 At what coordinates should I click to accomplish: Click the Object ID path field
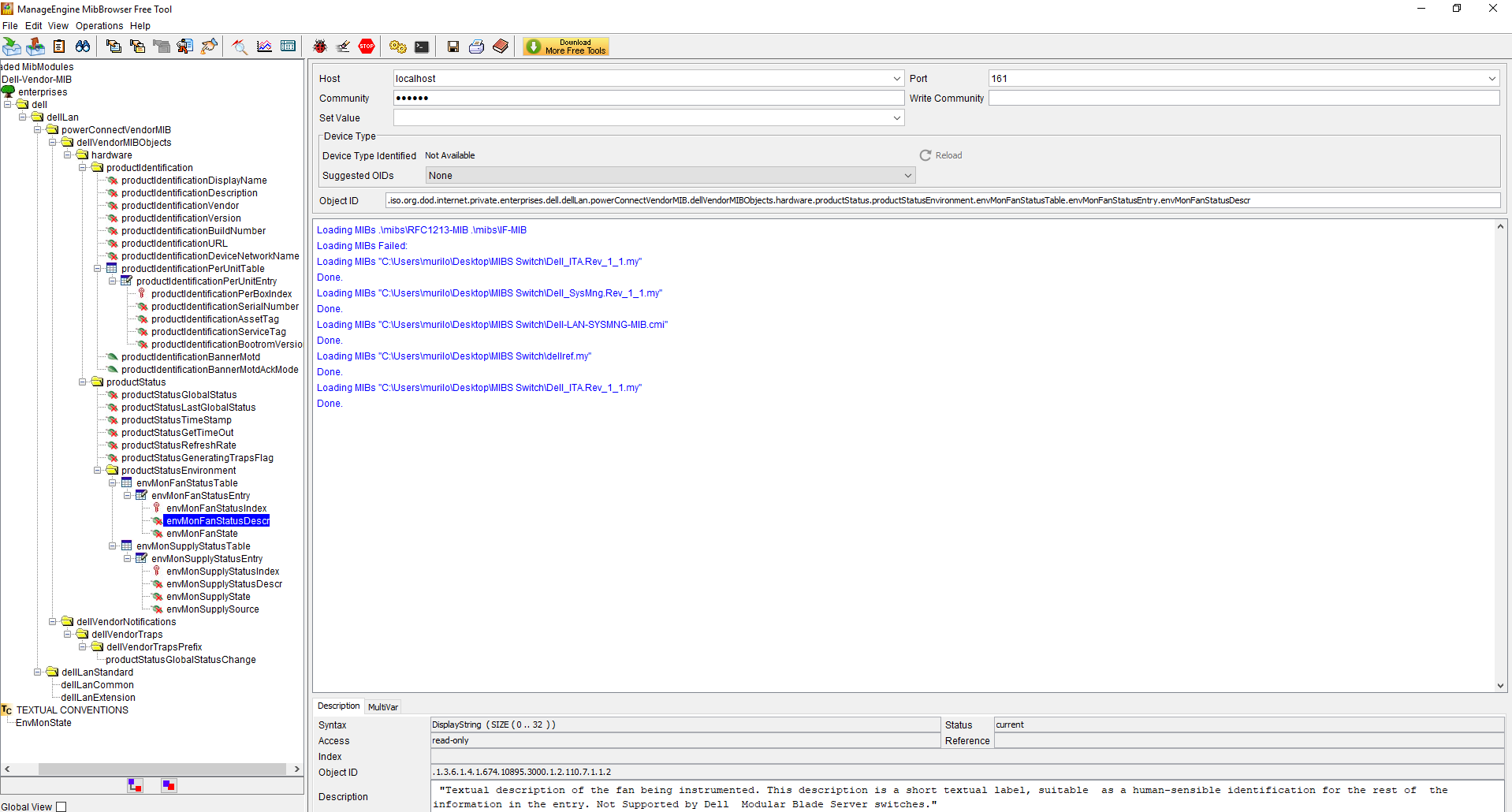pos(943,200)
